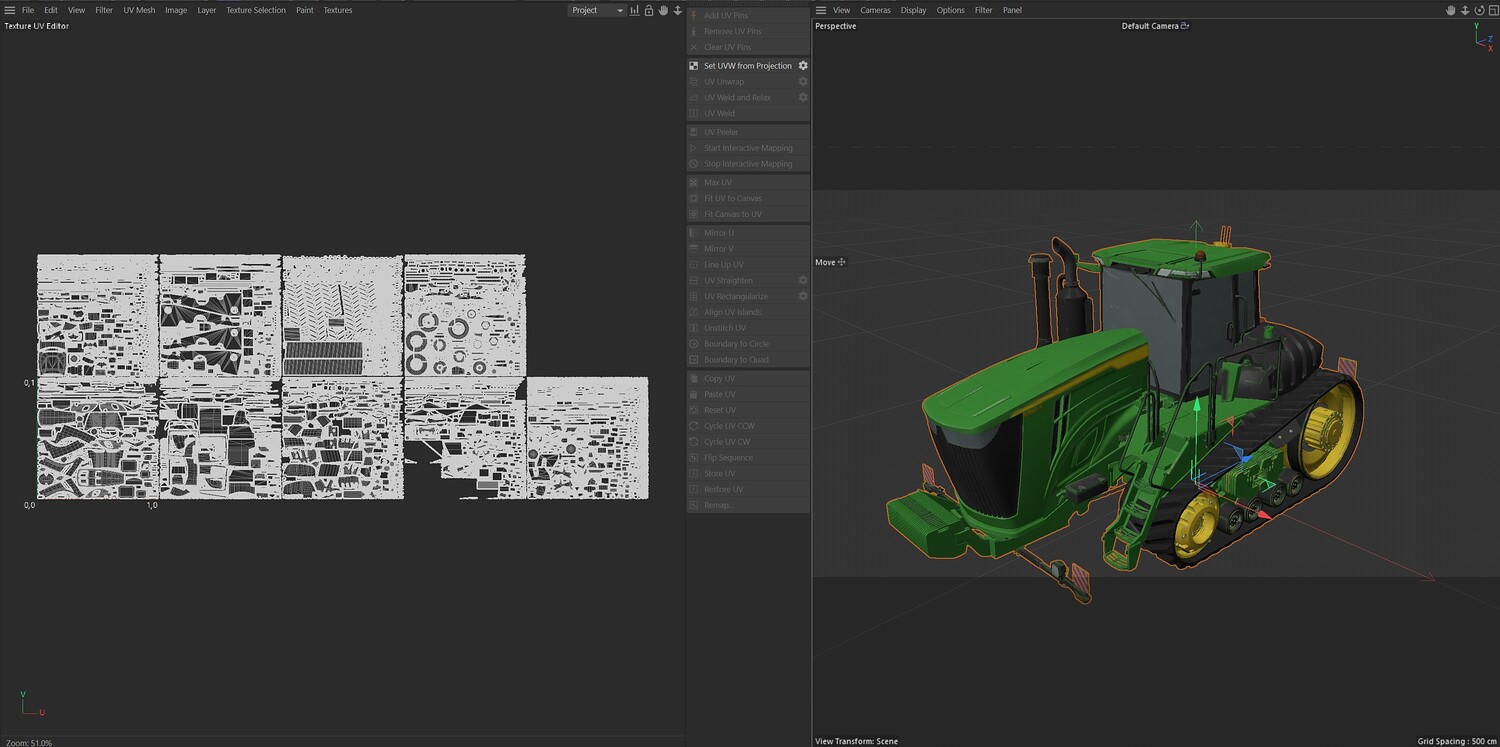Toggle the UV editor lock icon

649,10
